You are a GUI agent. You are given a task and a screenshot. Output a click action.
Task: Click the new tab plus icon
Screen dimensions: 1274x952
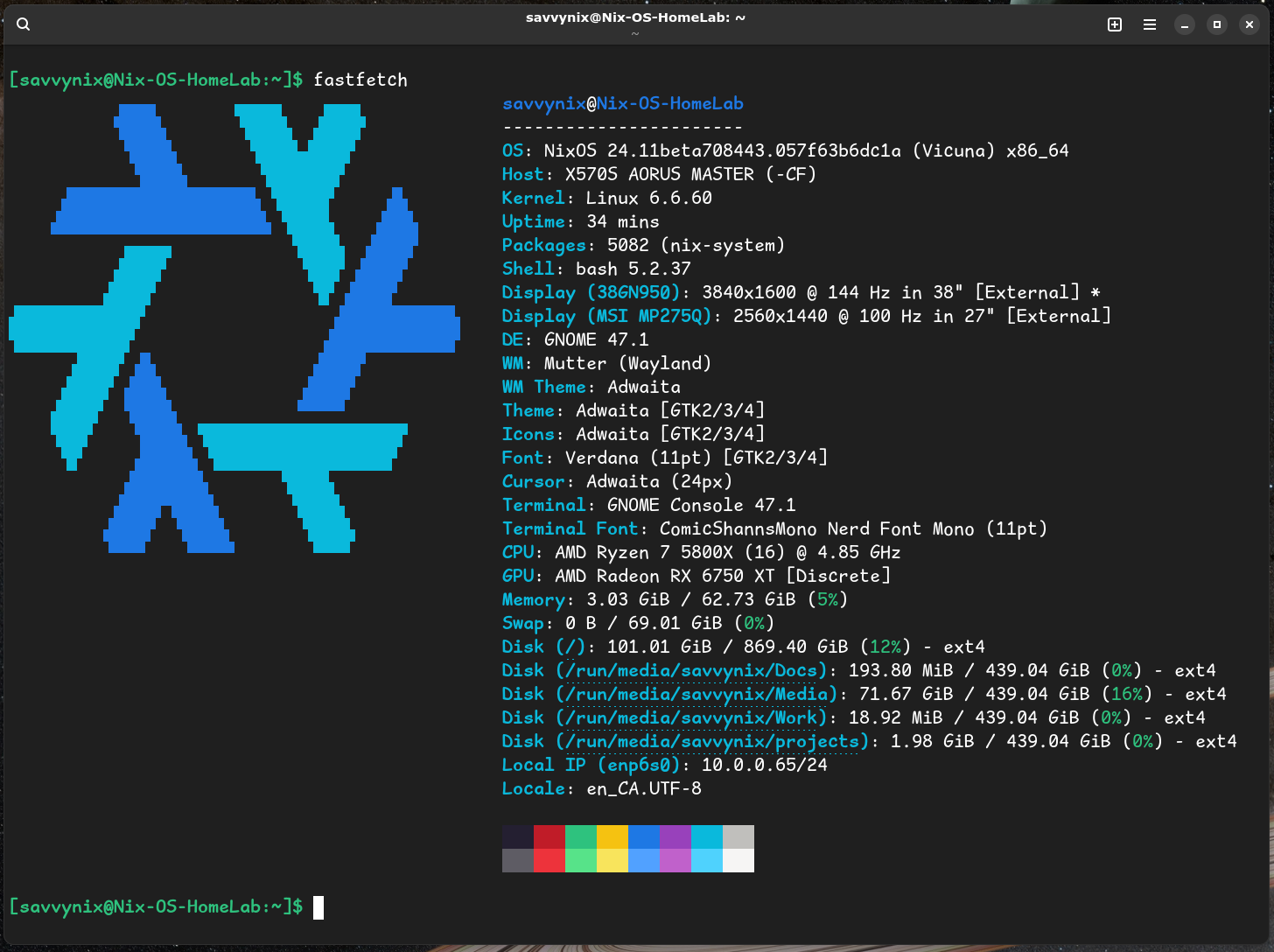[1115, 24]
